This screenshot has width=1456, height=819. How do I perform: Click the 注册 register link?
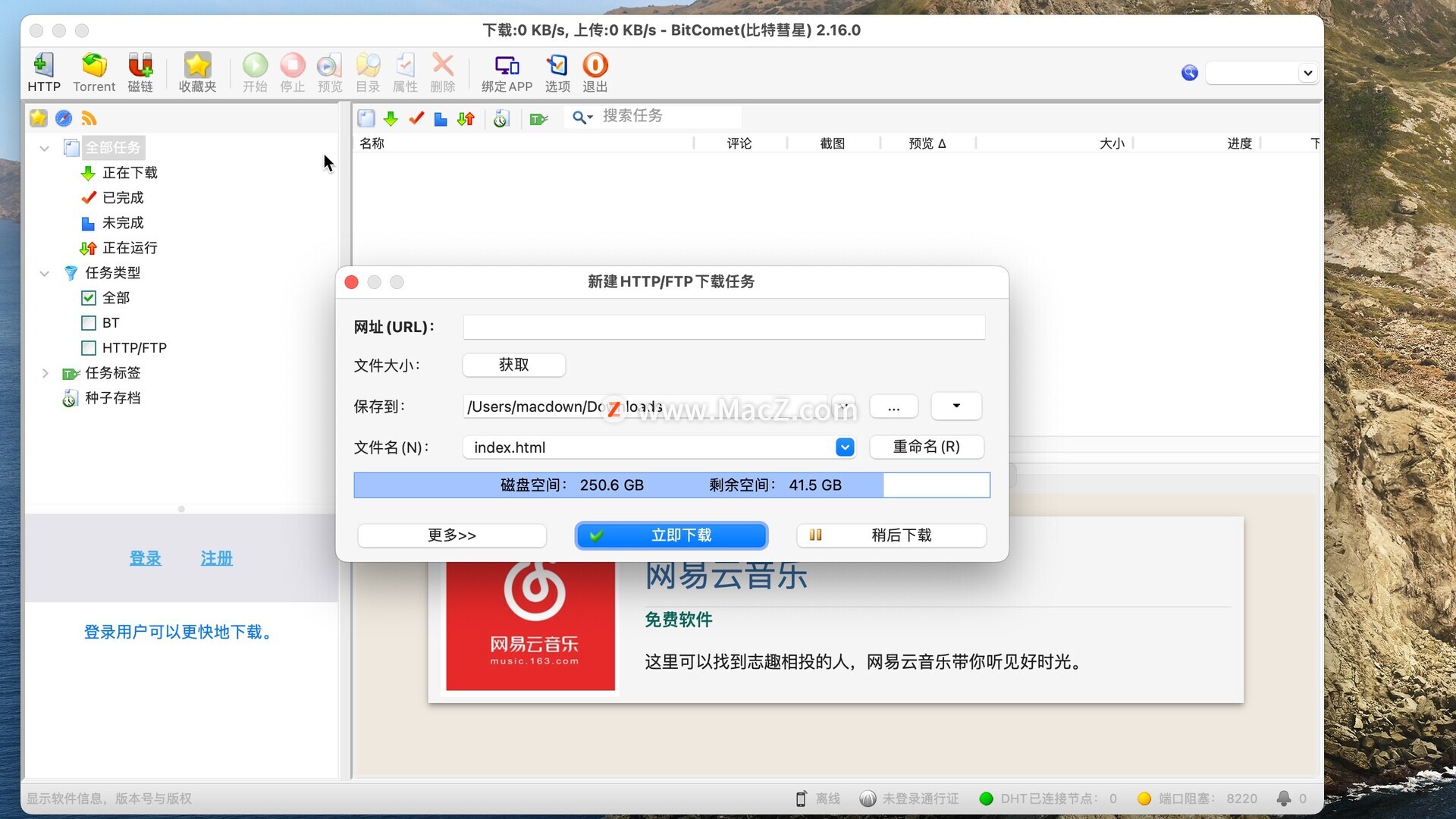217,559
